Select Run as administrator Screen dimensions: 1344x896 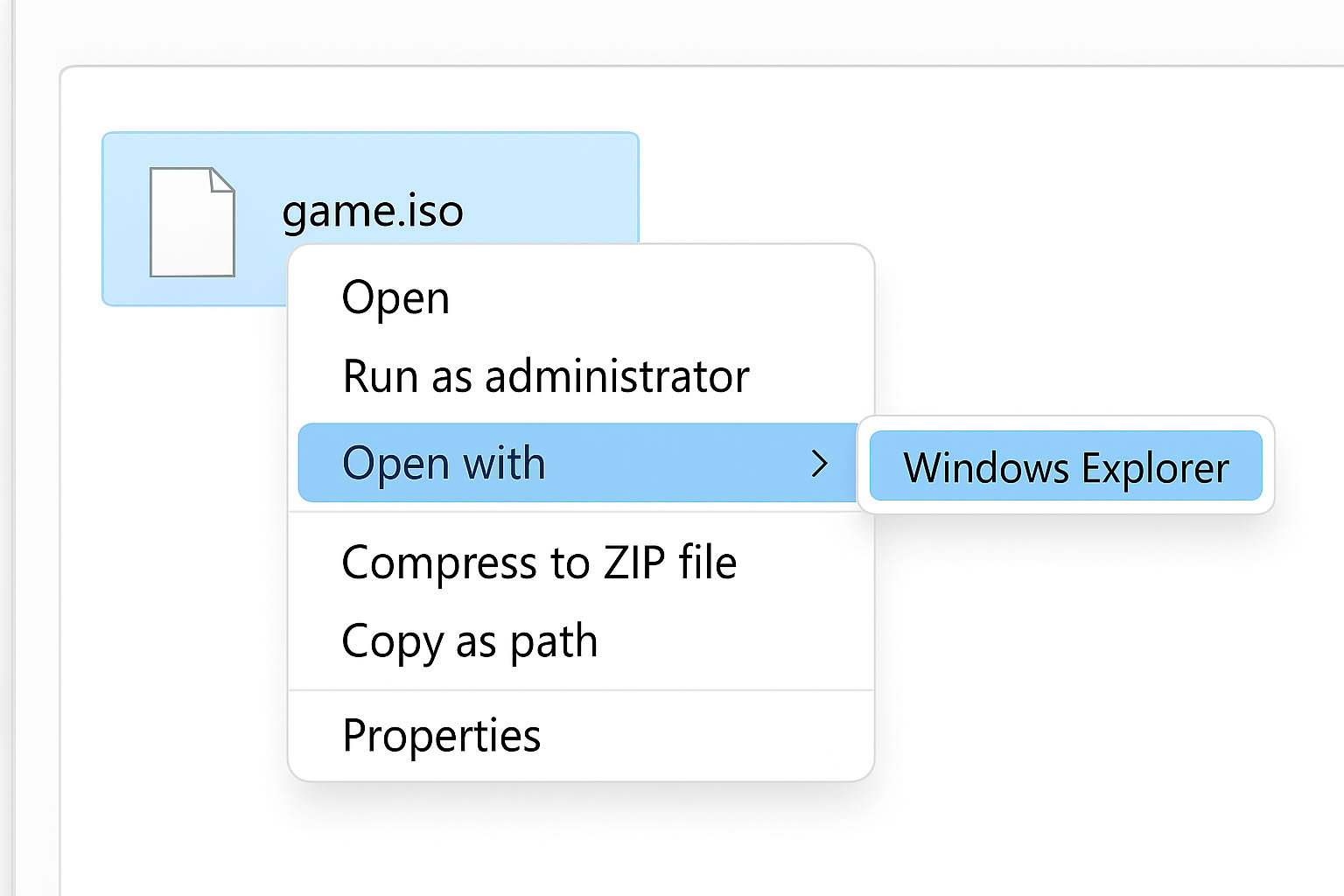[x=545, y=376]
